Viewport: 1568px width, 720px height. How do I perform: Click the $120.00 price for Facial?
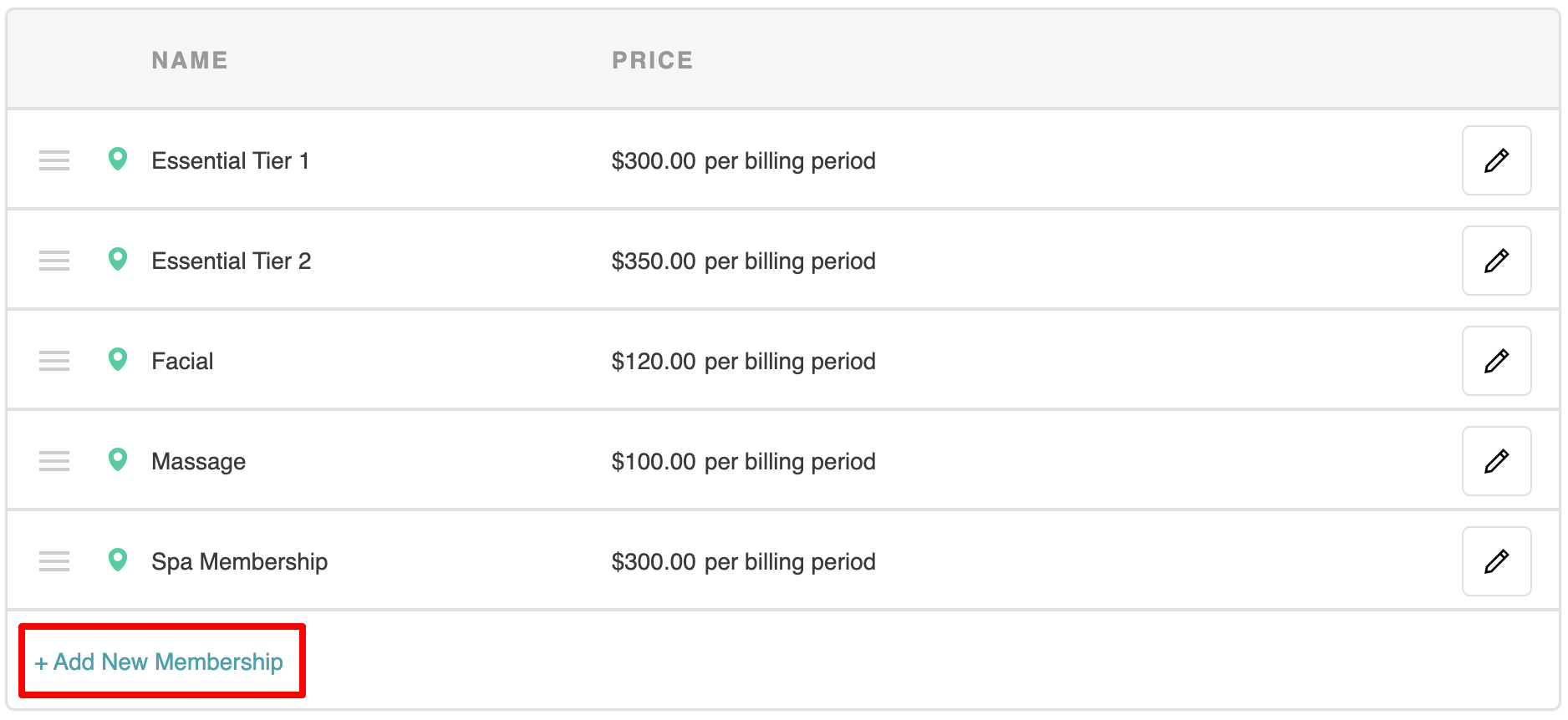pyautogui.click(x=654, y=361)
